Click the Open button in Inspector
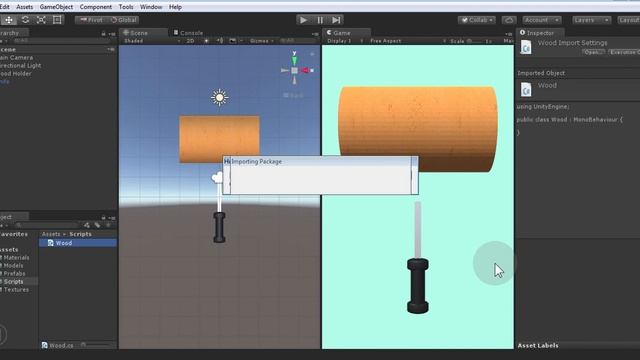640x360 pixels. point(593,52)
